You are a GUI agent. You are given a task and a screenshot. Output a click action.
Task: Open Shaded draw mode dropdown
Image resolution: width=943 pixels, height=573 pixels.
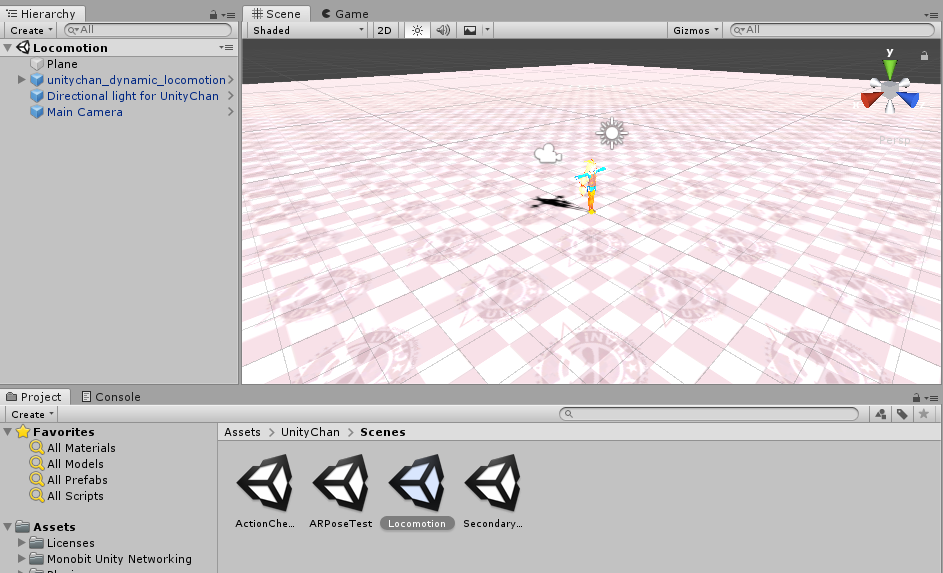[x=307, y=30]
